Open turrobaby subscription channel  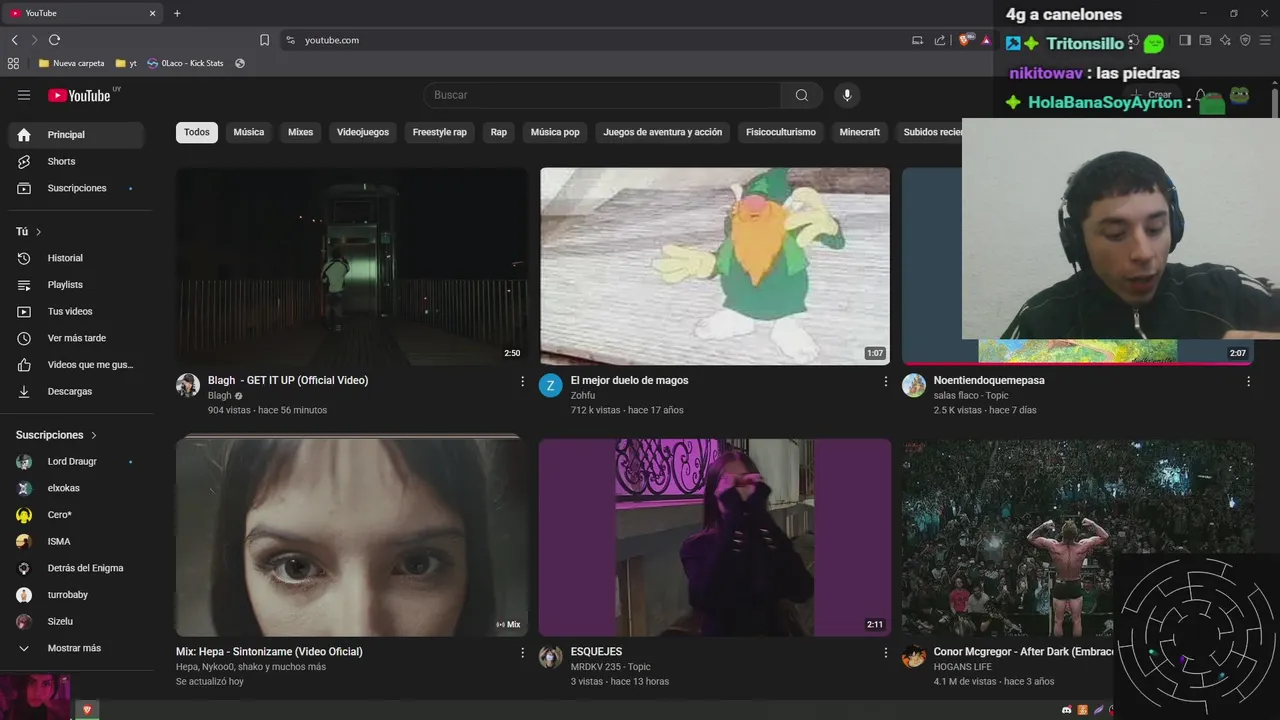[x=76, y=595]
